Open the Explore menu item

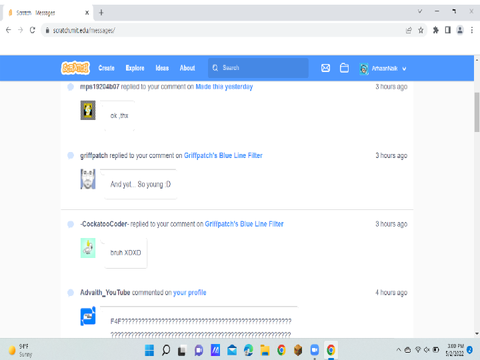135,68
